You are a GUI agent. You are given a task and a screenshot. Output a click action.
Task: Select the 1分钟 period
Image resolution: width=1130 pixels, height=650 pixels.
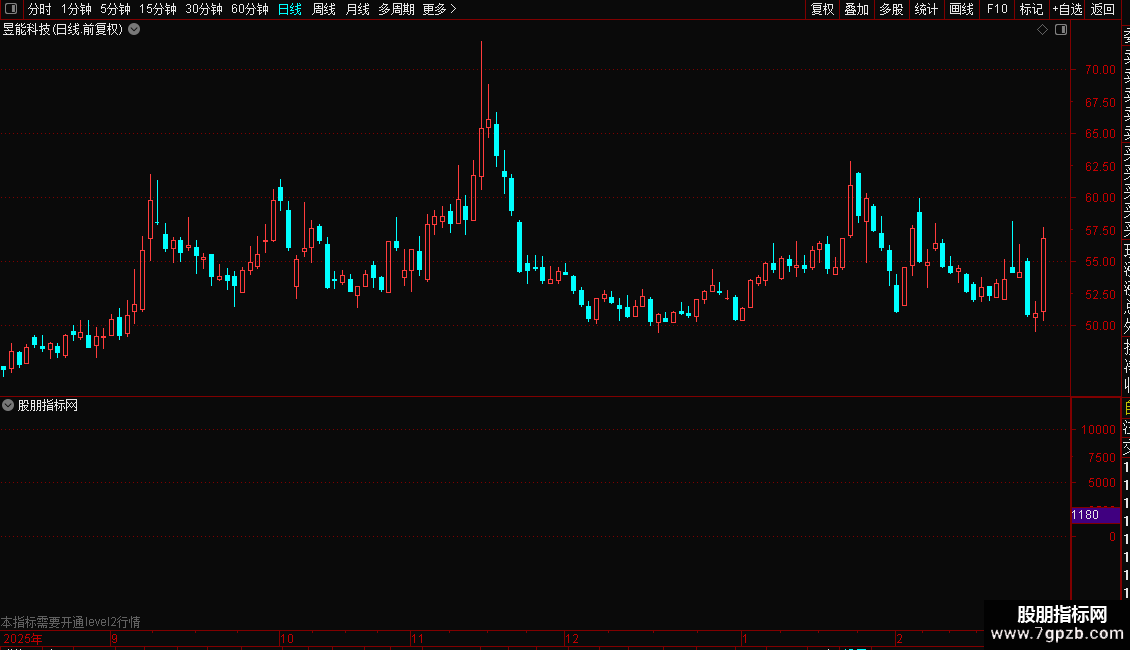click(76, 9)
